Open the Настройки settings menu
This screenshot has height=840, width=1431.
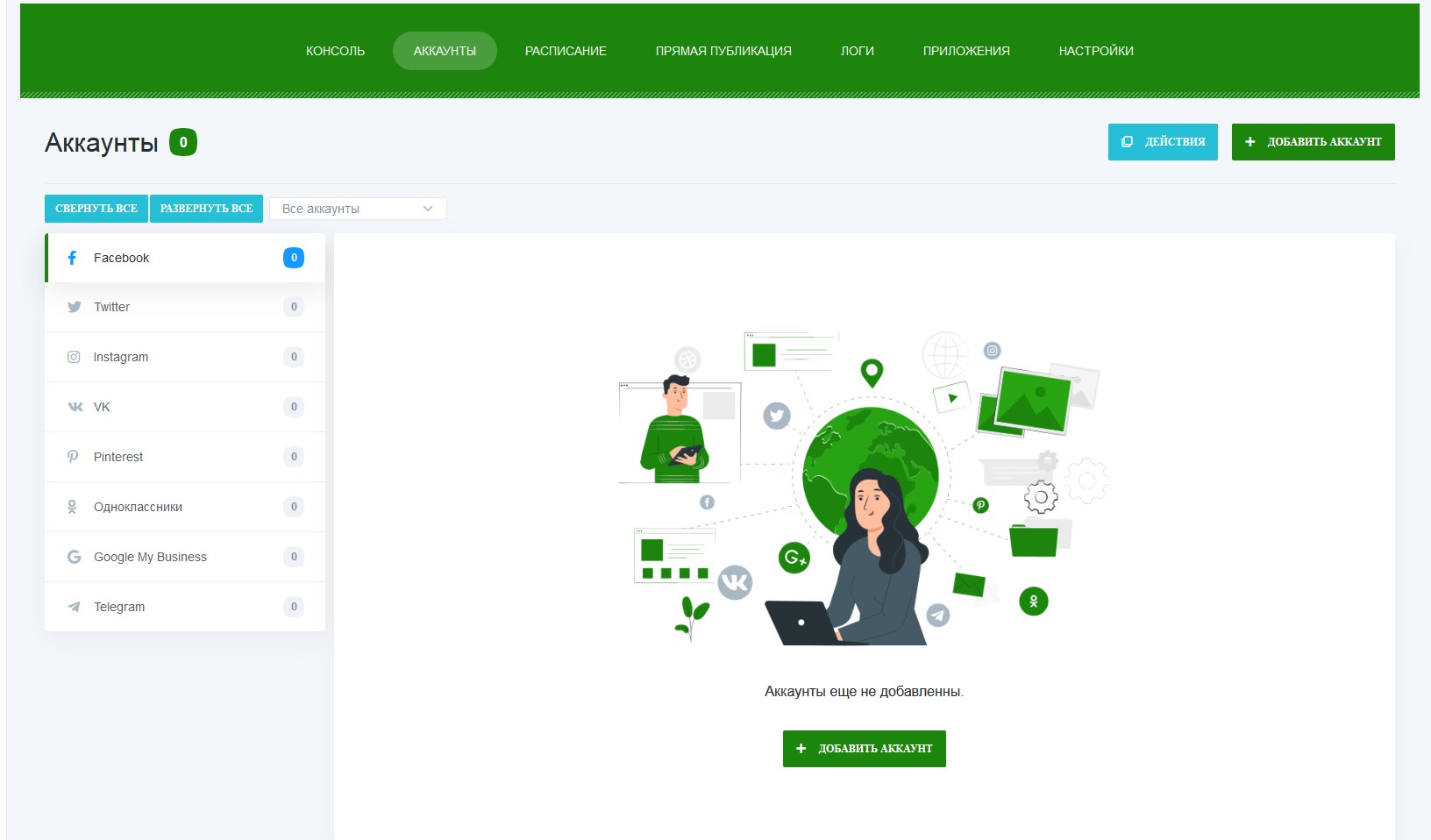click(x=1096, y=51)
